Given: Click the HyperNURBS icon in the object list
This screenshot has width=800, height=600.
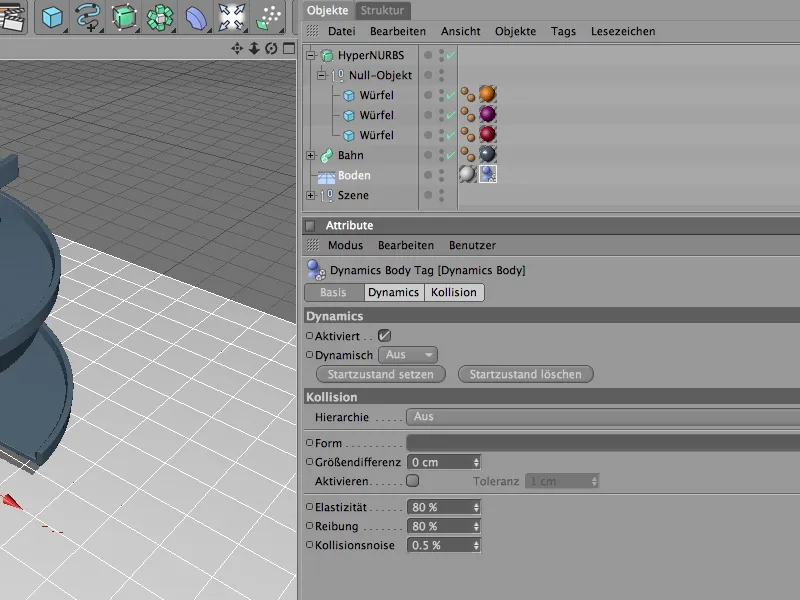Looking at the screenshot, I should (327, 55).
